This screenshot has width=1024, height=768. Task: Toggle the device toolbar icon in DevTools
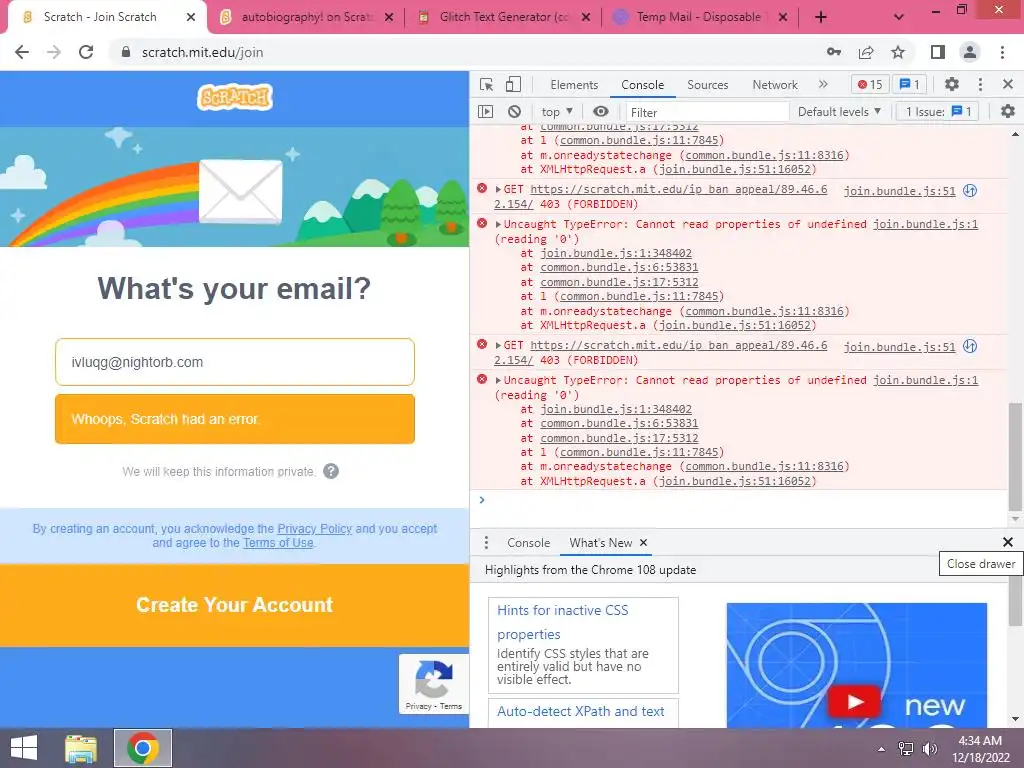[x=513, y=84]
